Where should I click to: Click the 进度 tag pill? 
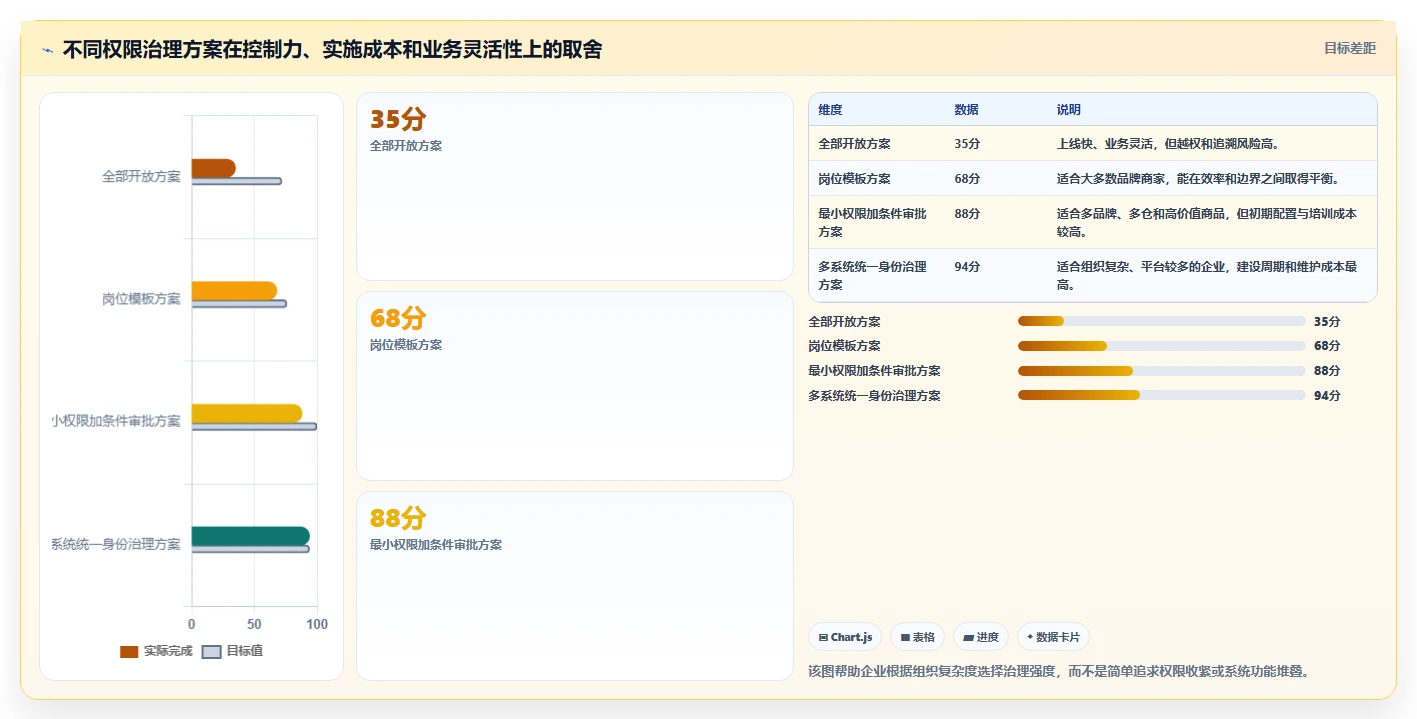pos(981,637)
